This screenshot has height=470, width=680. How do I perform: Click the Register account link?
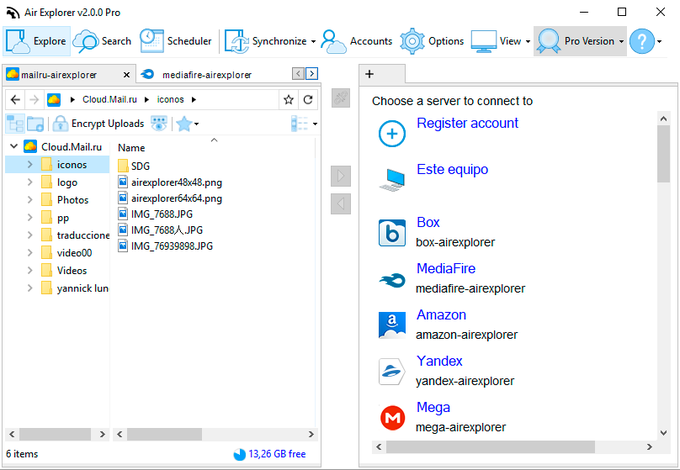pyautogui.click(x=467, y=123)
